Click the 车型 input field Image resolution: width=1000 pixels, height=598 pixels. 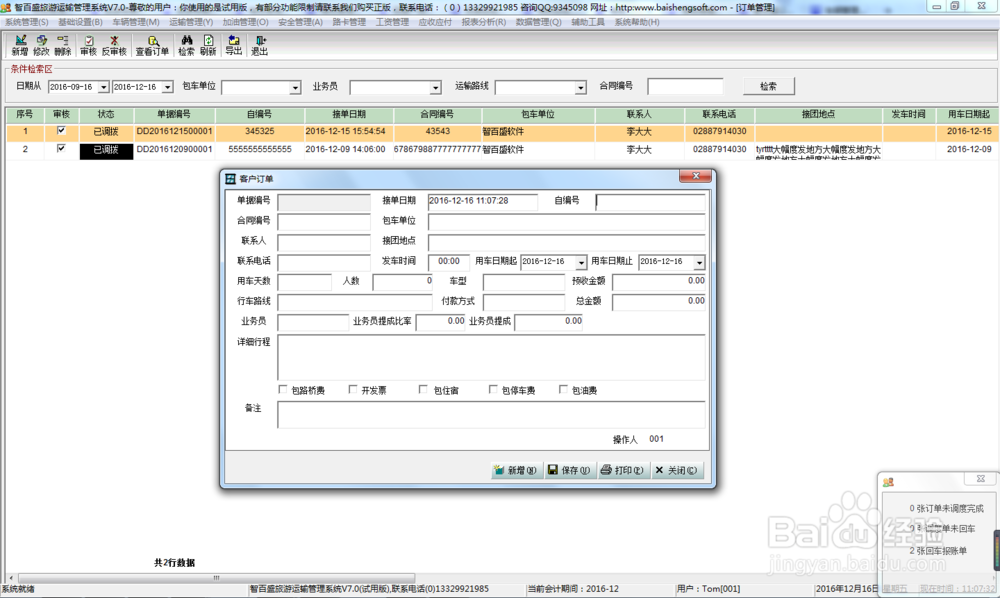coord(524,282)
